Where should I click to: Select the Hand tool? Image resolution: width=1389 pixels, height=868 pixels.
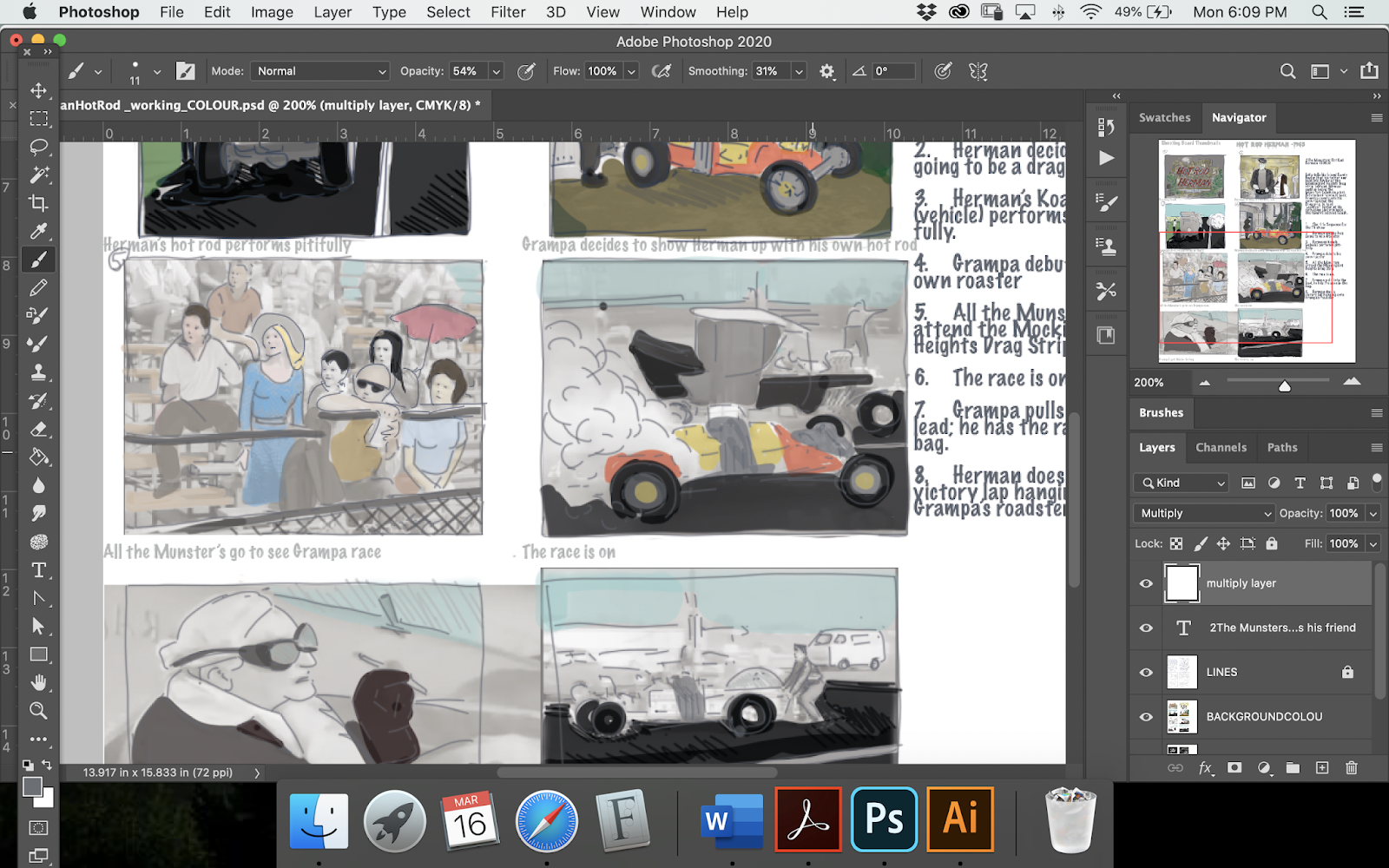(x=39, y=682)
